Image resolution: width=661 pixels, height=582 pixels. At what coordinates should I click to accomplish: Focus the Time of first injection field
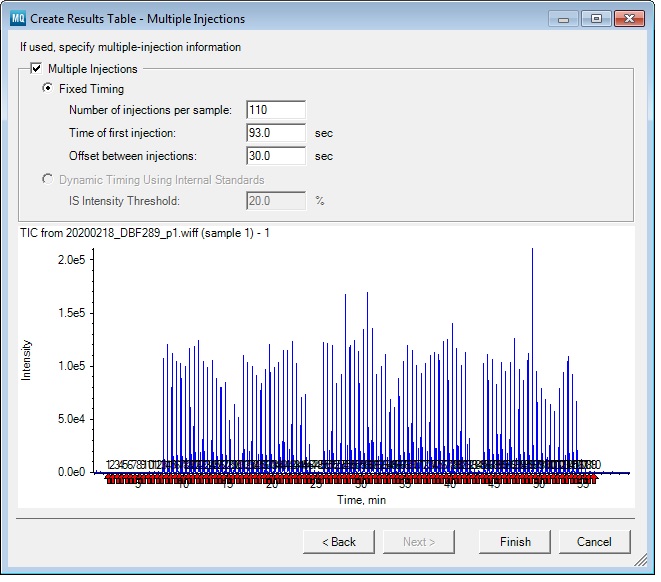click(x=275, y=133)
